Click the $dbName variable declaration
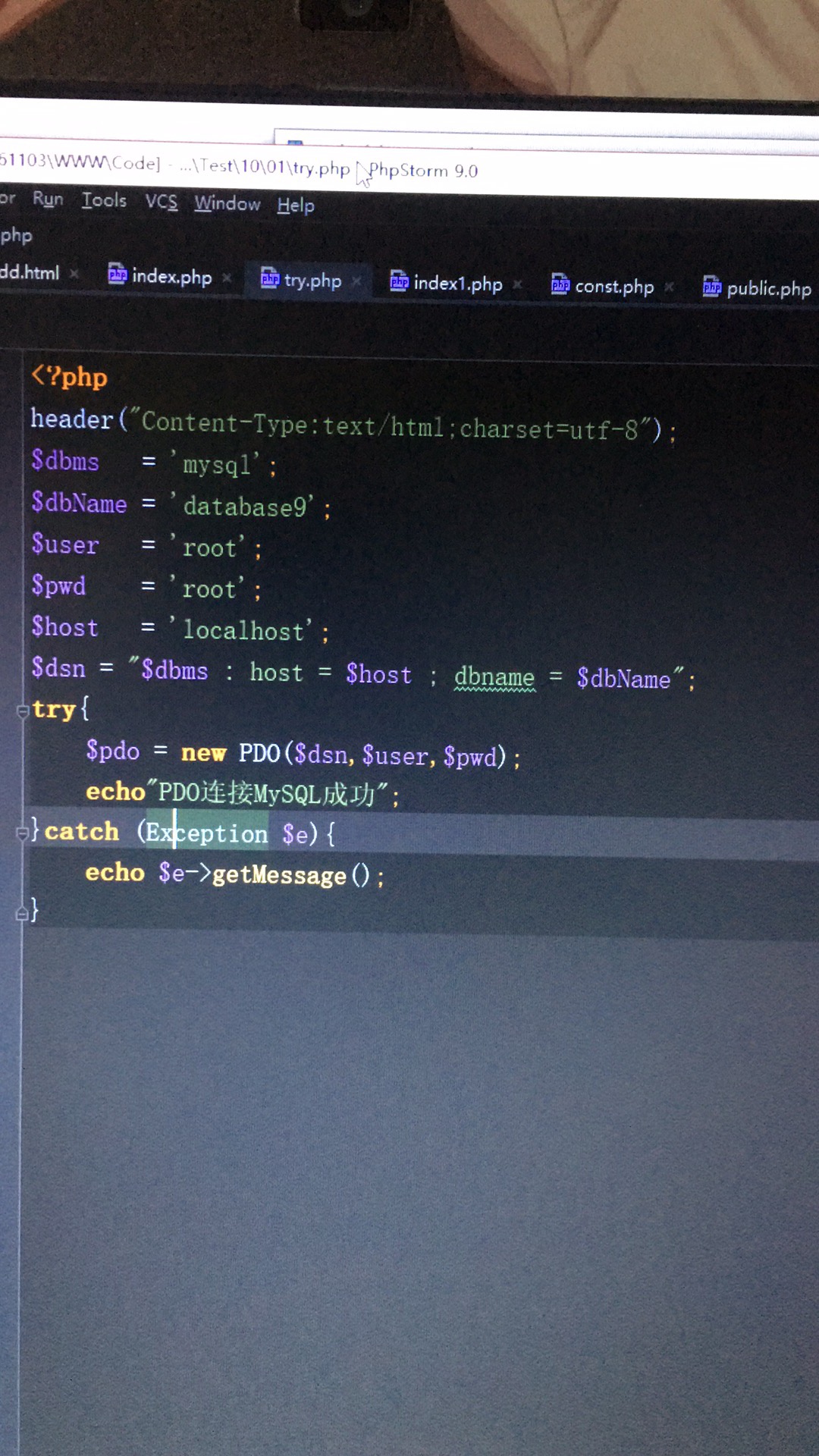 79,503
